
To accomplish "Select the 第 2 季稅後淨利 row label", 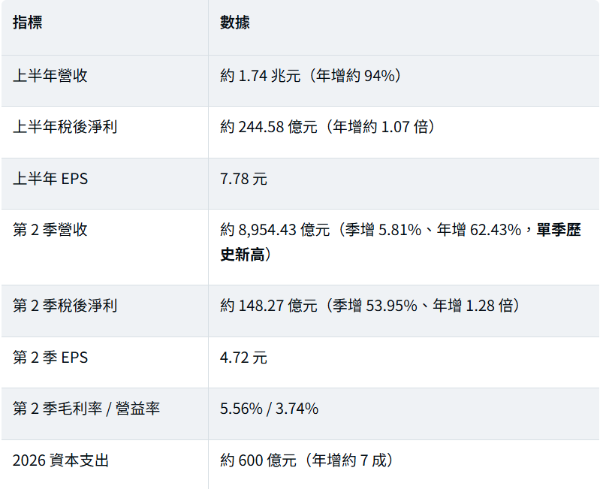I will (x=65, y=306).
